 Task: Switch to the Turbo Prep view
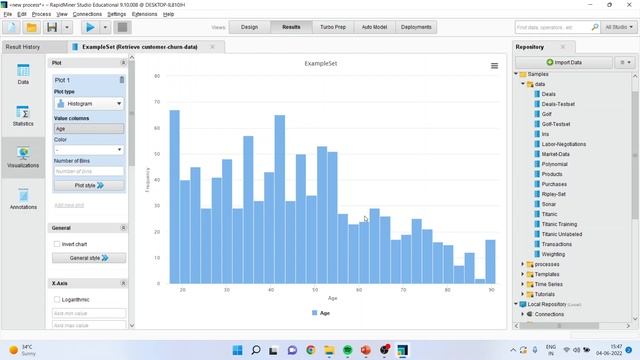tap(333, 27)
